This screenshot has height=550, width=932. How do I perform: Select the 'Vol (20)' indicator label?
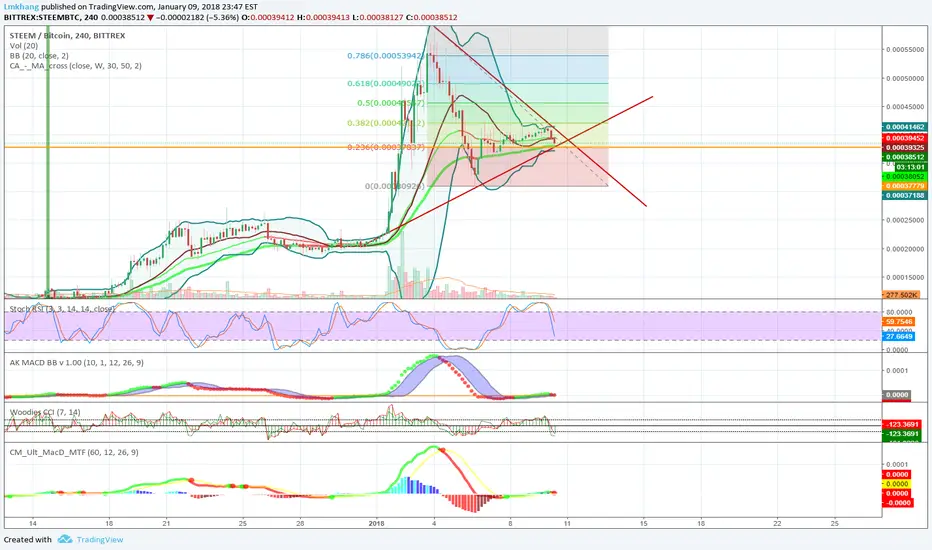24,46
